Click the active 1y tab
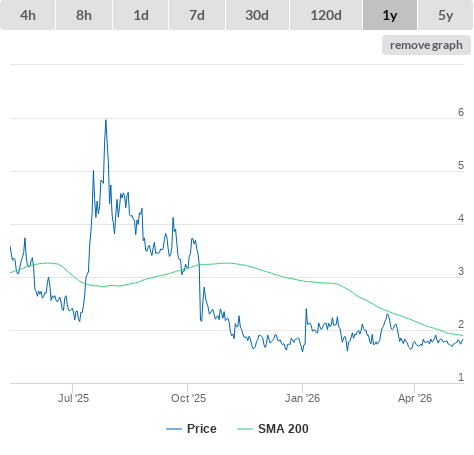 click(x=390, y=15)
